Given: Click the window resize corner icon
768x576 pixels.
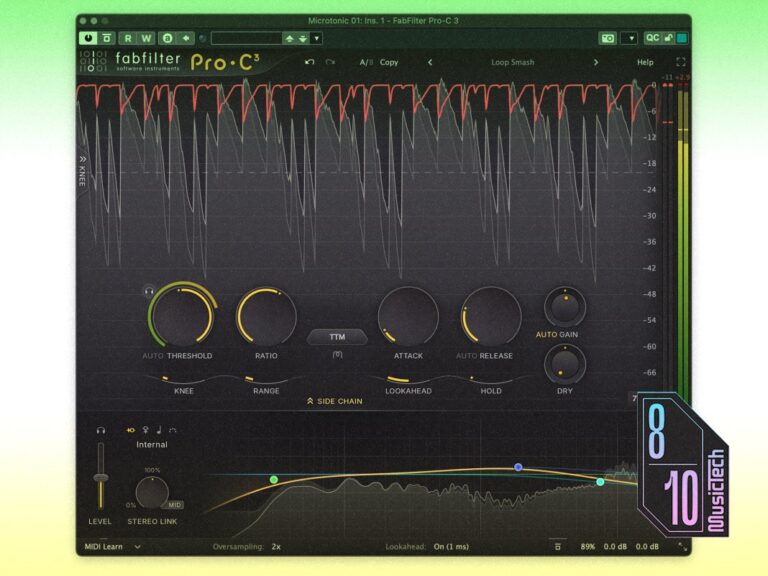Looking at the screenshot, I should tap(682, 547).
